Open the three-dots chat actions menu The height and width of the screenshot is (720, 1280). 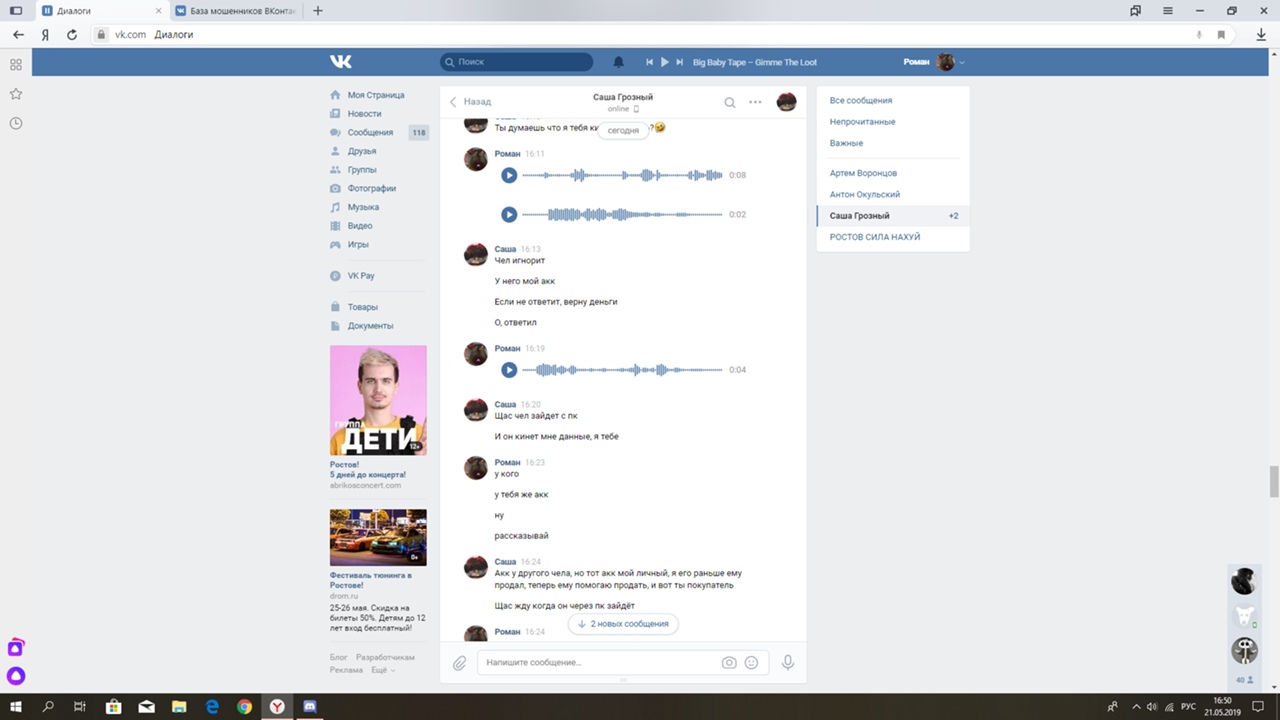[755, 102]
